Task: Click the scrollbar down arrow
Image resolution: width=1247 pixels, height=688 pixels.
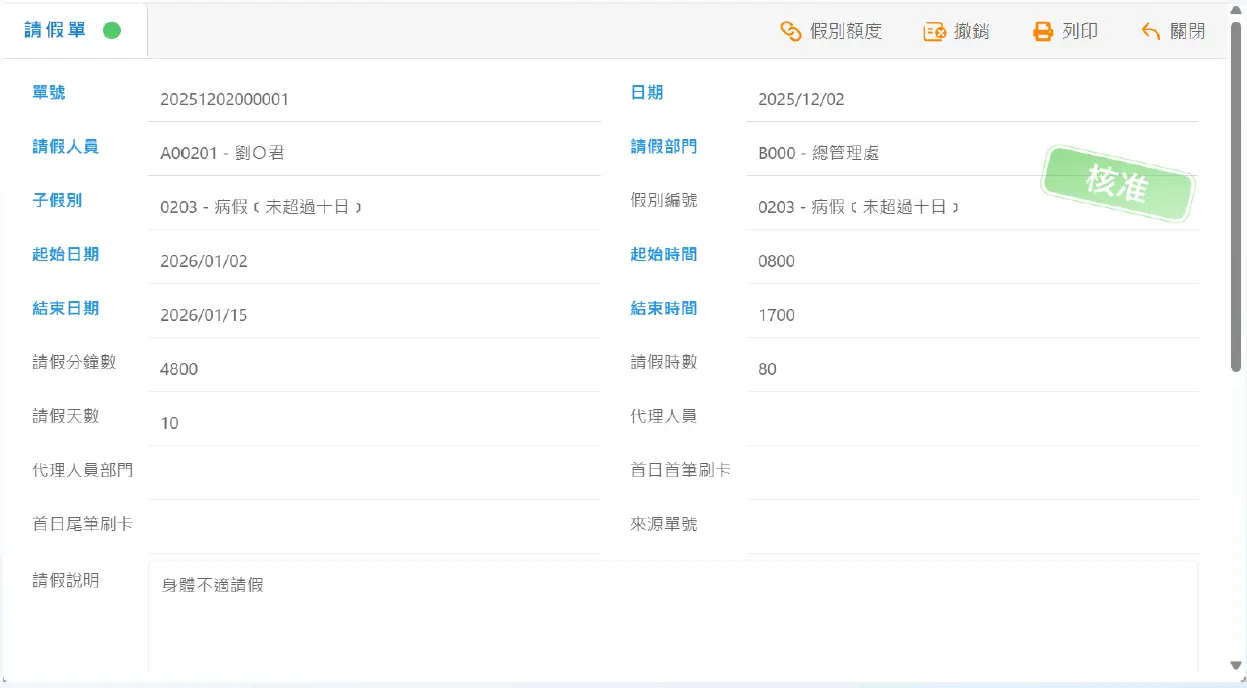Action: pyautogui.click(x=1236, y=666)
